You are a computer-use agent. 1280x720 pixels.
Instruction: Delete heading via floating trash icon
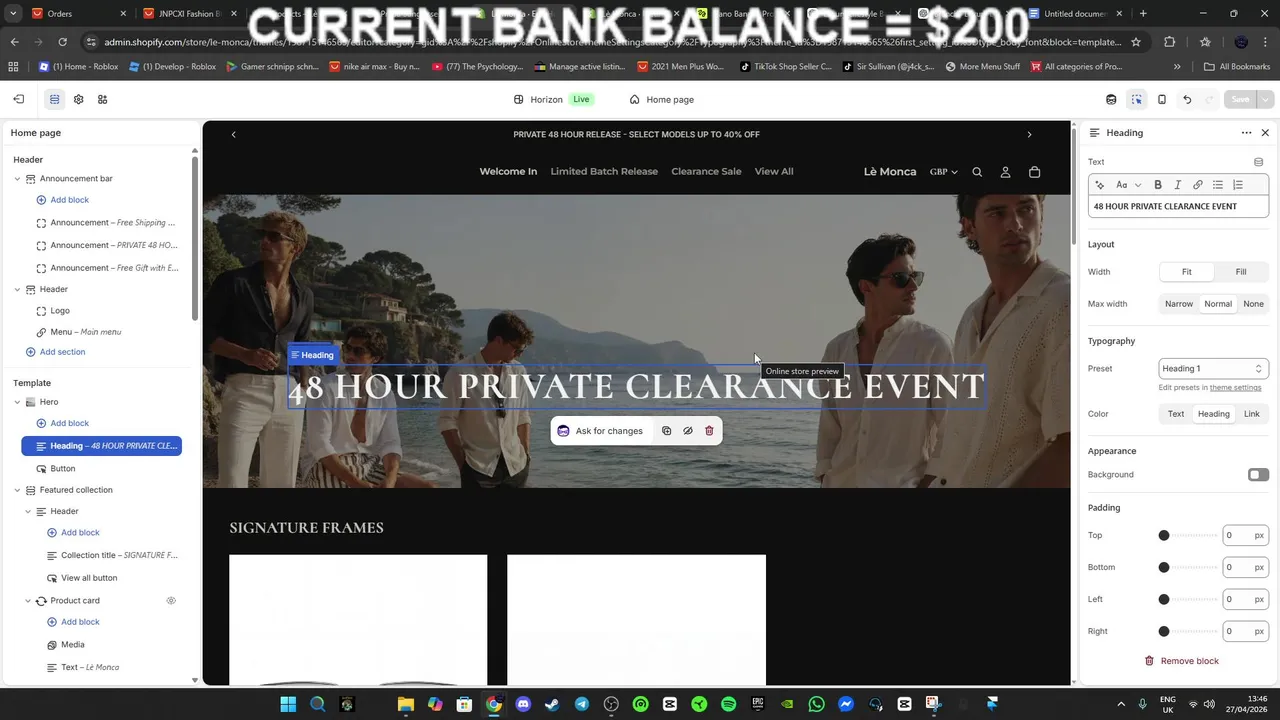click(709, 431)
